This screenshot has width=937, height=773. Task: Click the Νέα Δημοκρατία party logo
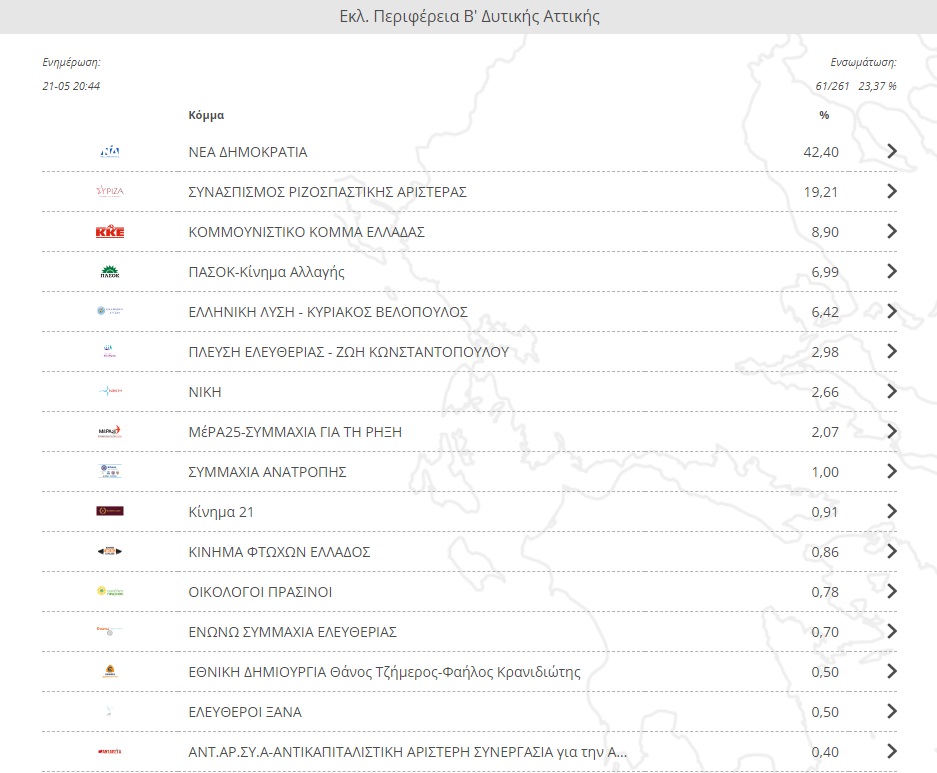coord(110,152)
